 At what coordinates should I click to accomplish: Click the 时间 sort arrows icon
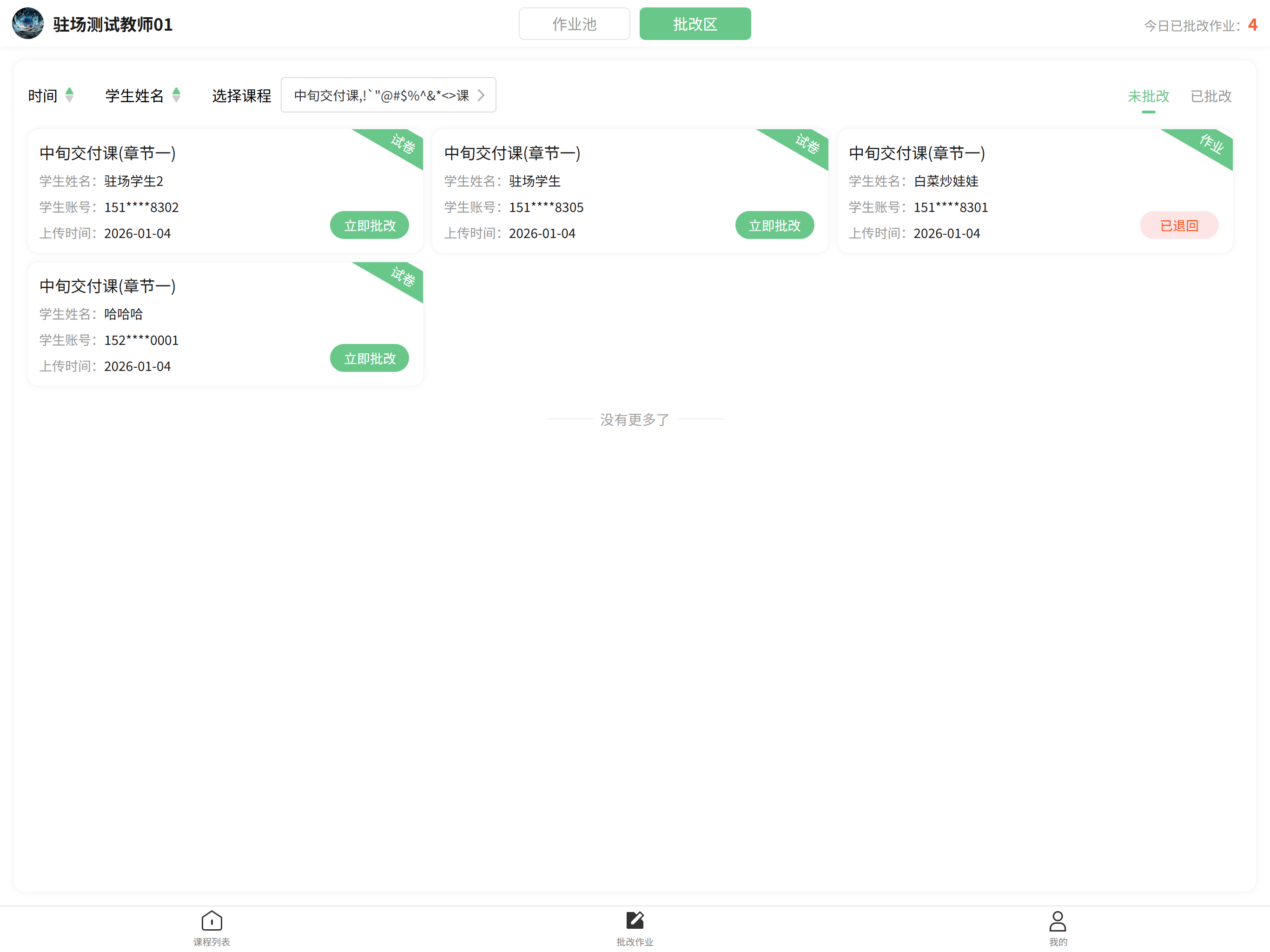69,95
